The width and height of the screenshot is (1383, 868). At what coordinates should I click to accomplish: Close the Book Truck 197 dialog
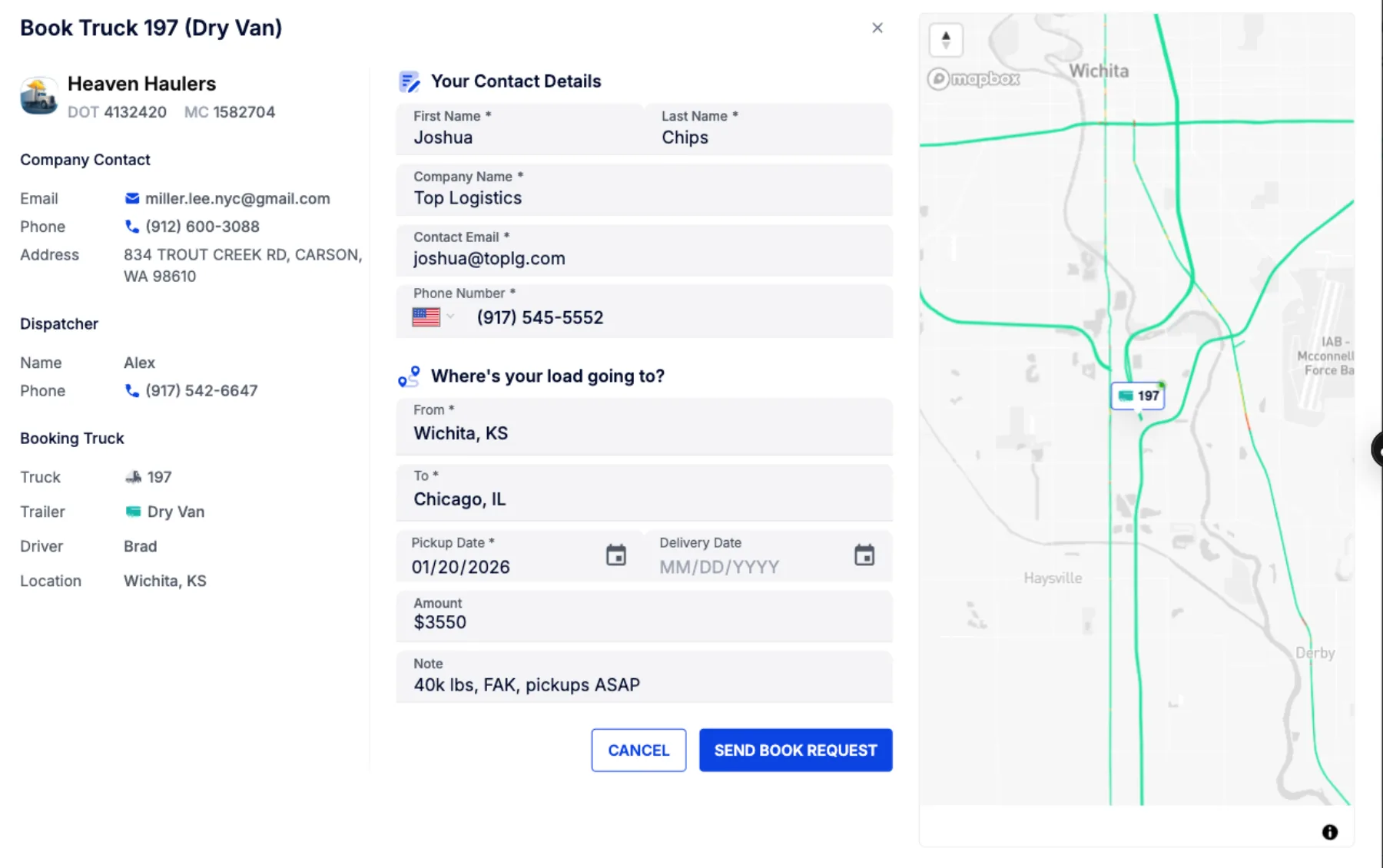pos(877,28)
